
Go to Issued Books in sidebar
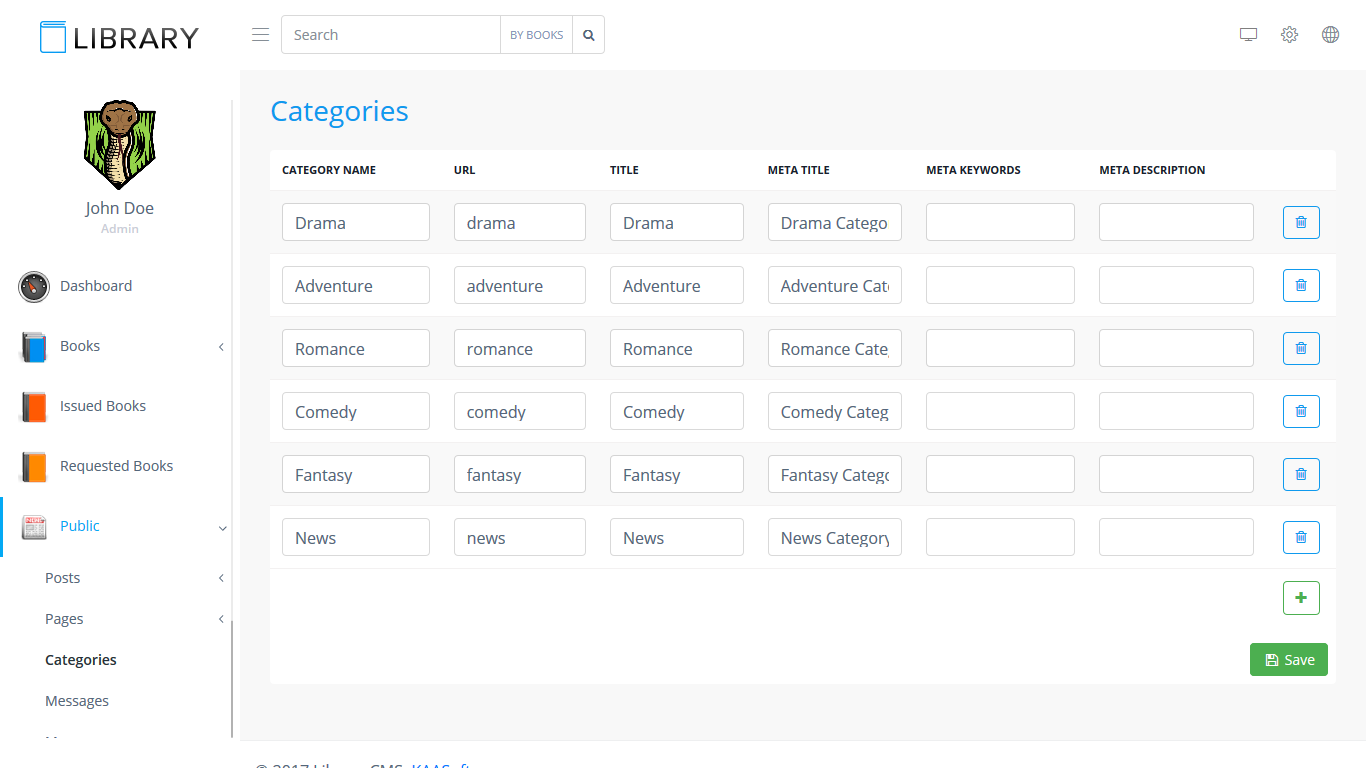pos(102,406)
